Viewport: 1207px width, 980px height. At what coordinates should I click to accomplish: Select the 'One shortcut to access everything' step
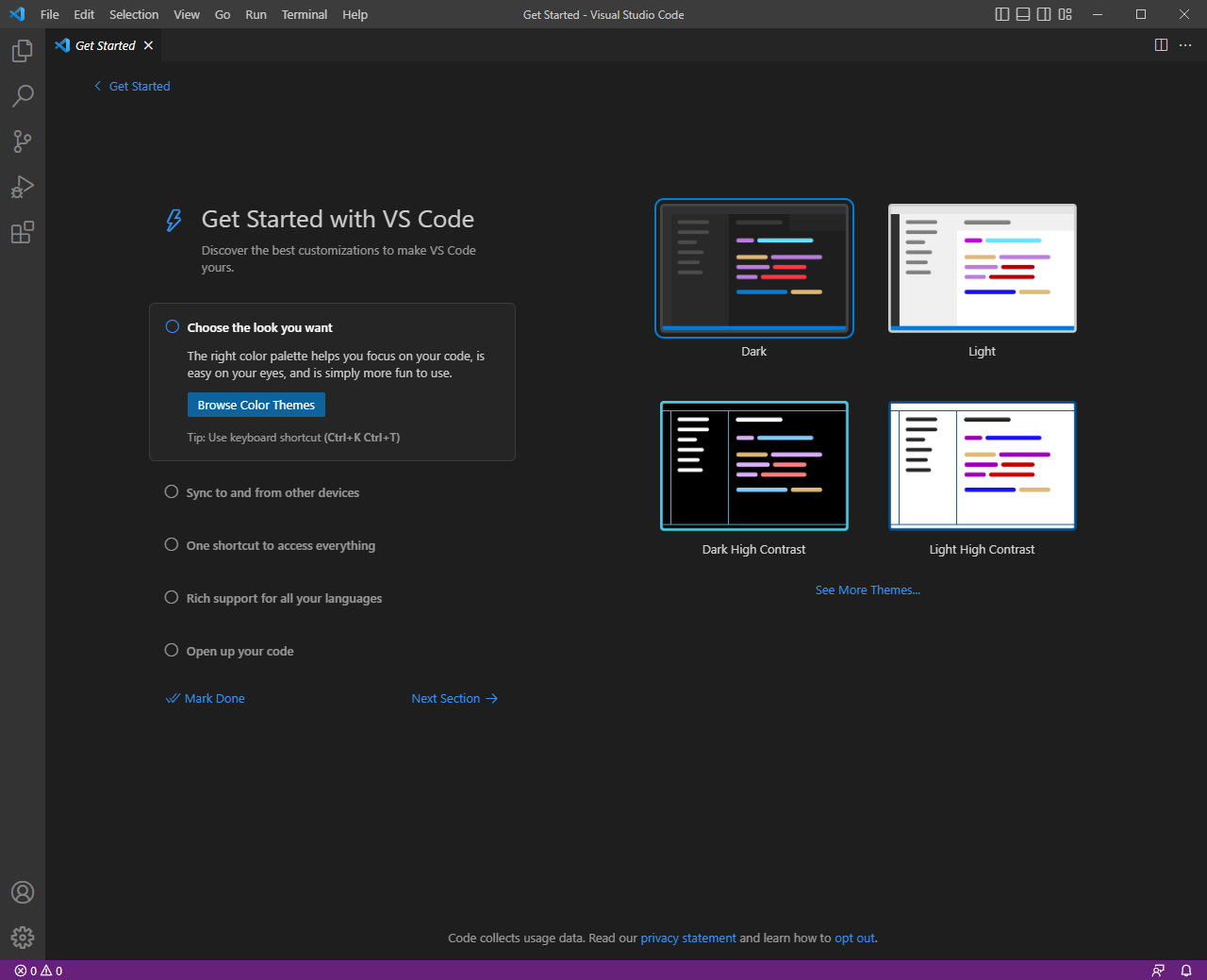click(x=280, y=545)
